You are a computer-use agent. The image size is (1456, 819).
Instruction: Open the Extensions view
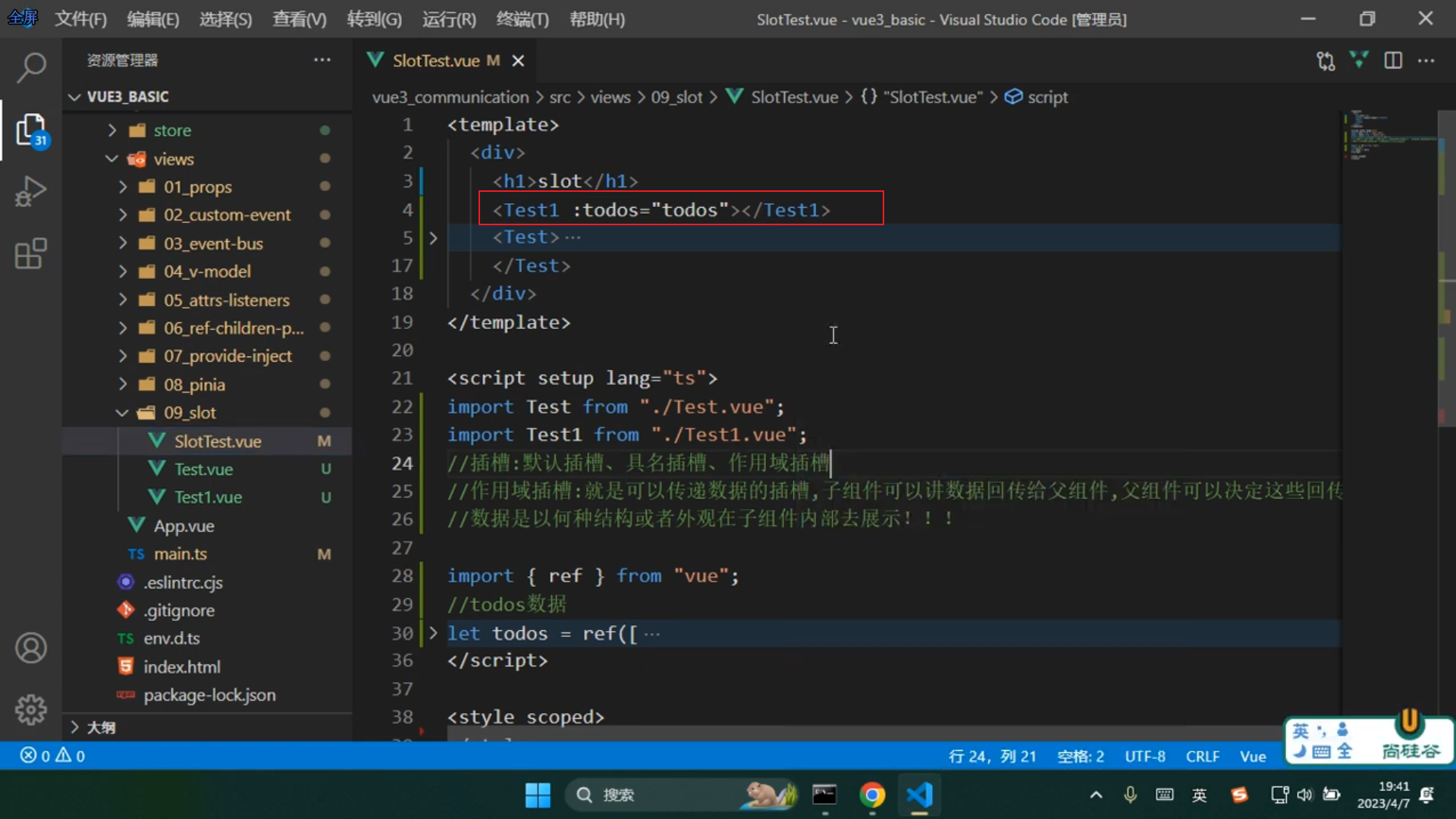coord(30,253)
